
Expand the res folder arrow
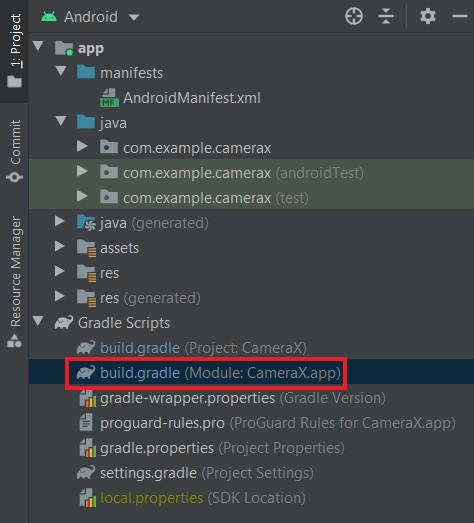pos(59,271)
